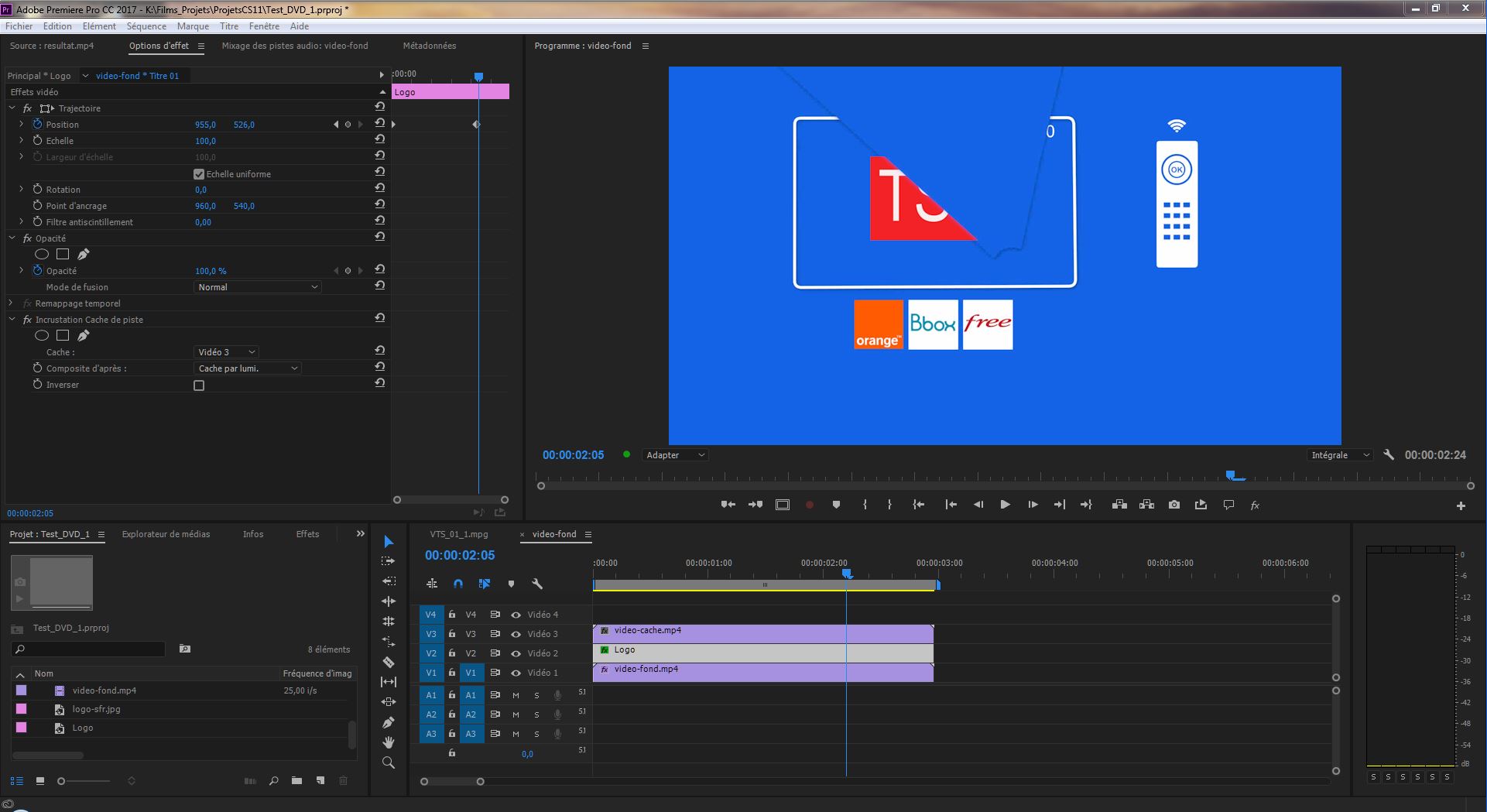Open timeline display settings wrench
The width and height of the screenshot is (1487, 812).
[537, 584]
